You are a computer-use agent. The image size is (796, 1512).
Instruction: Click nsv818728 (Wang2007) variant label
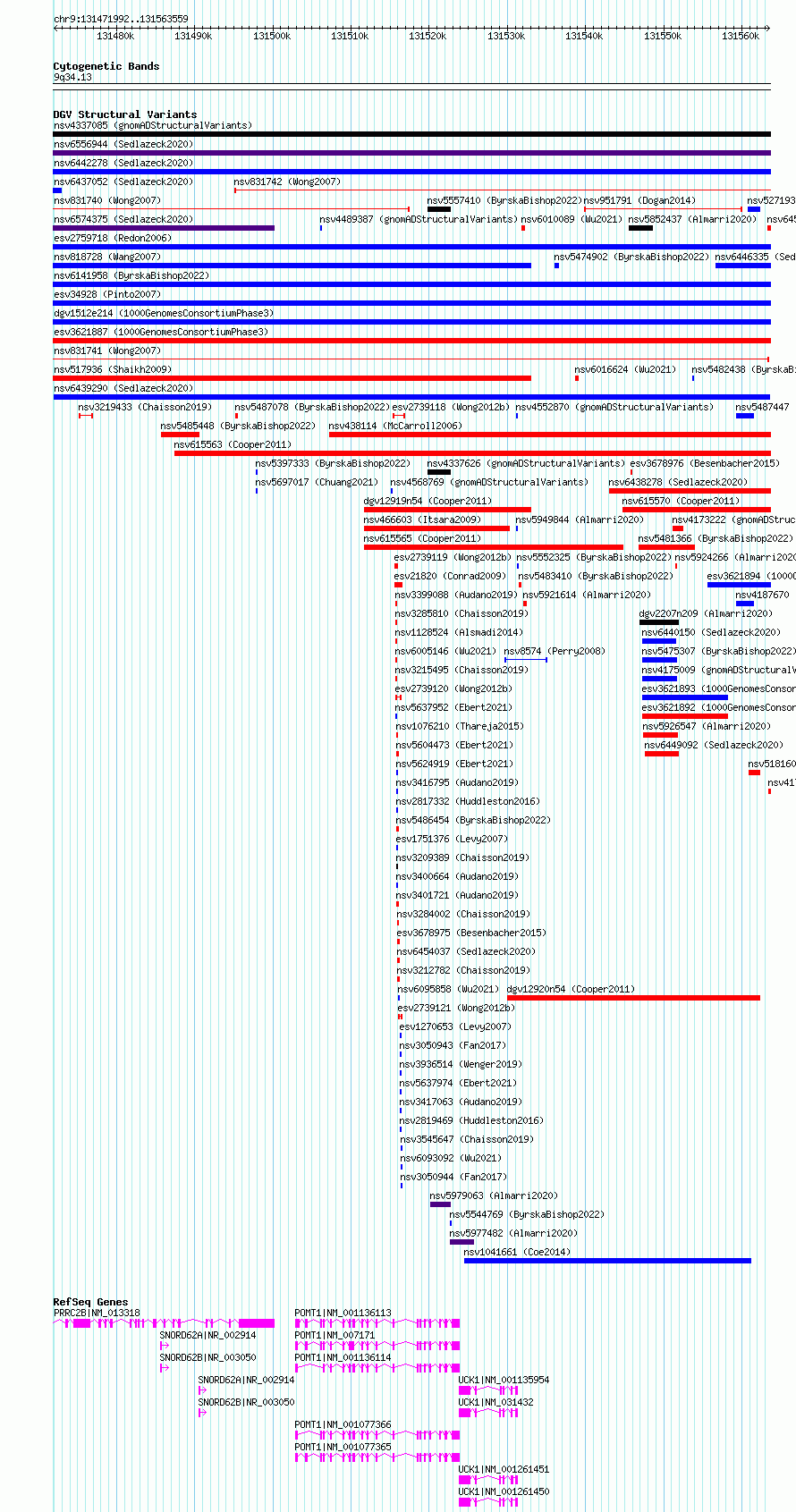[x=107, y=257]
